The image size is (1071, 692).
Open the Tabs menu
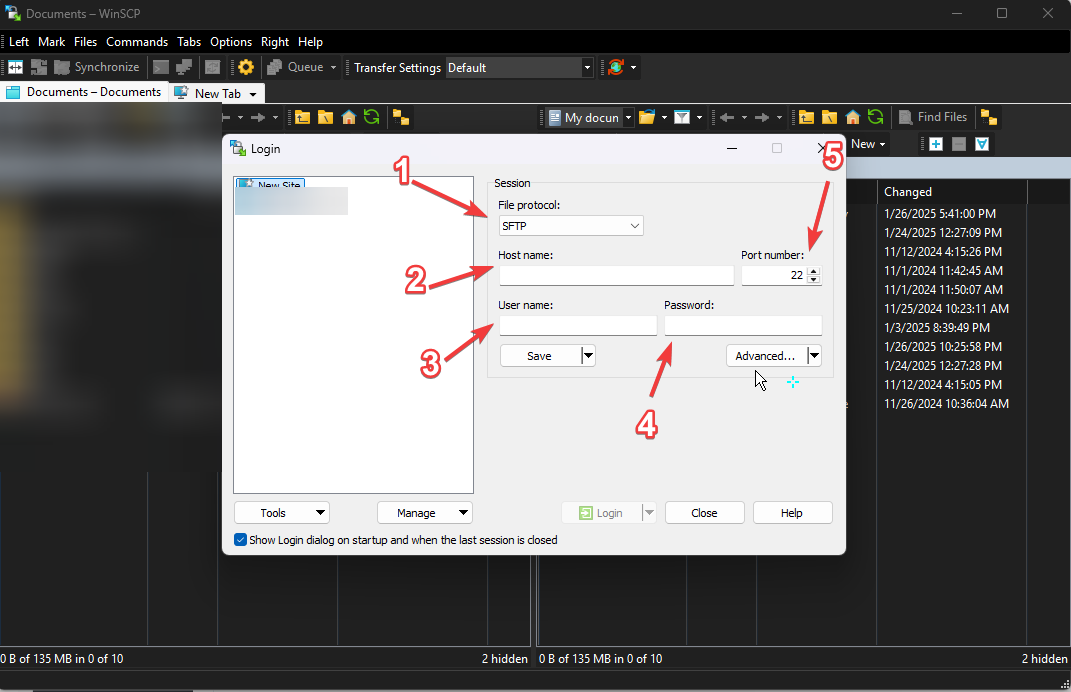pyautogui.click(x=189, y=42)
